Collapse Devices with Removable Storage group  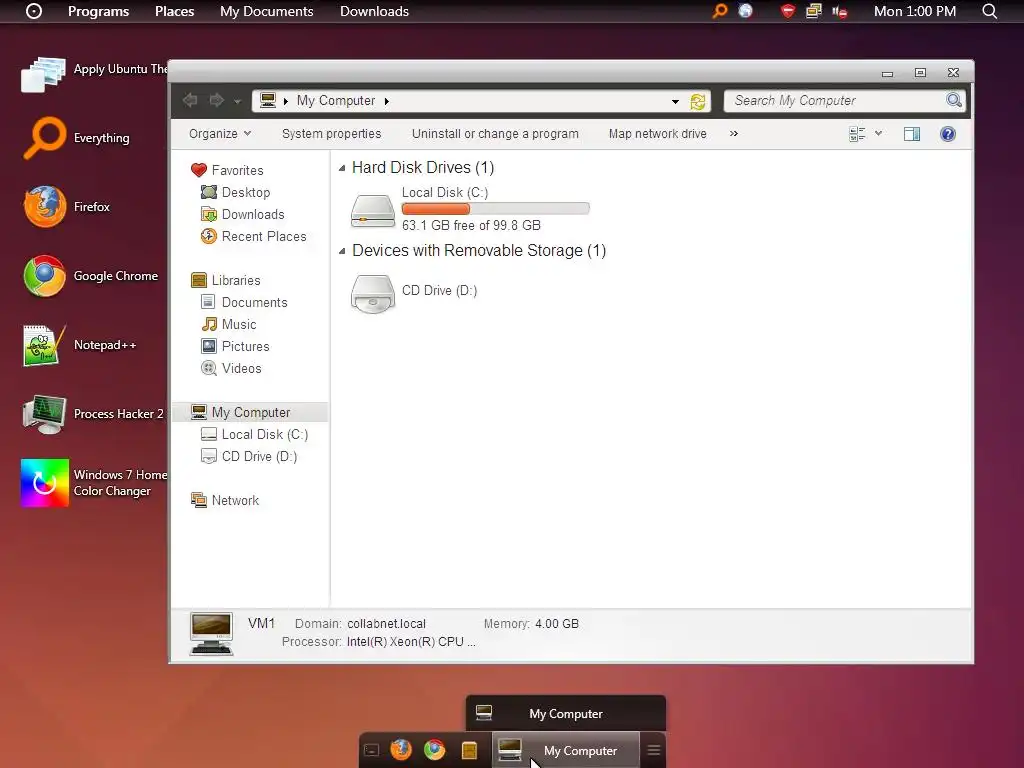tap(342, 251)
